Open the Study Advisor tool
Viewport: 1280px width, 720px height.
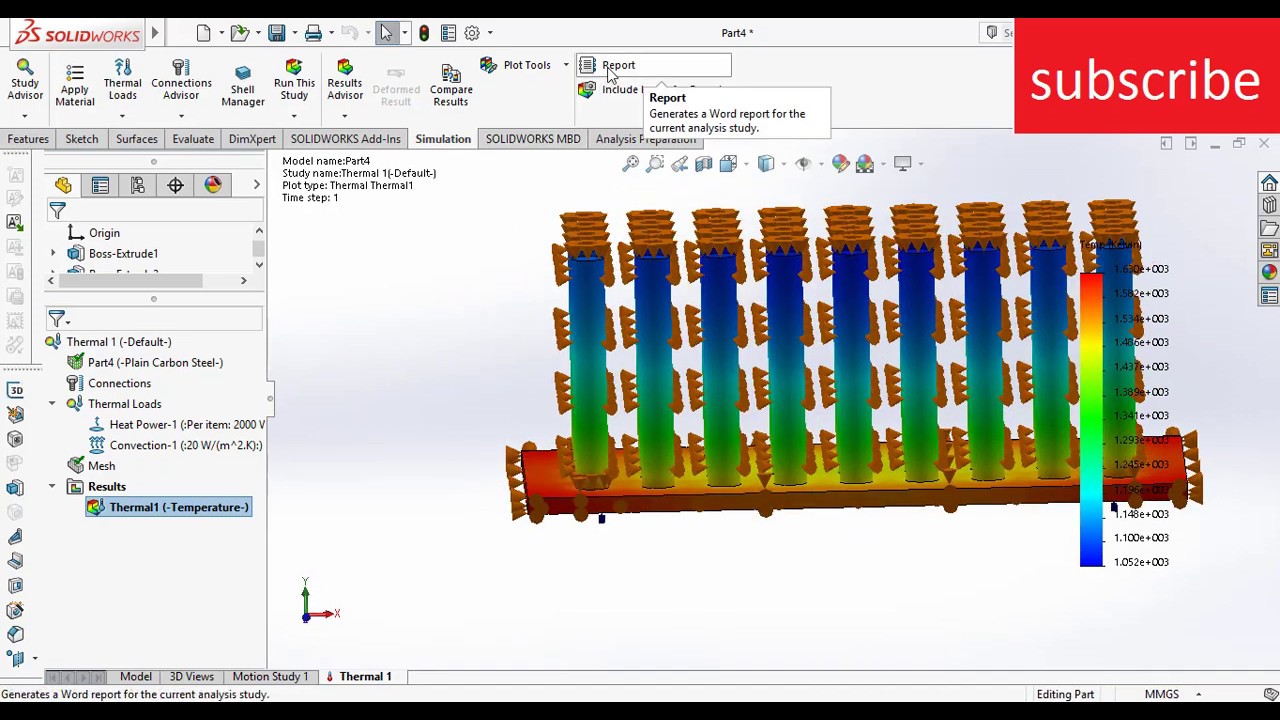(25, 81)
